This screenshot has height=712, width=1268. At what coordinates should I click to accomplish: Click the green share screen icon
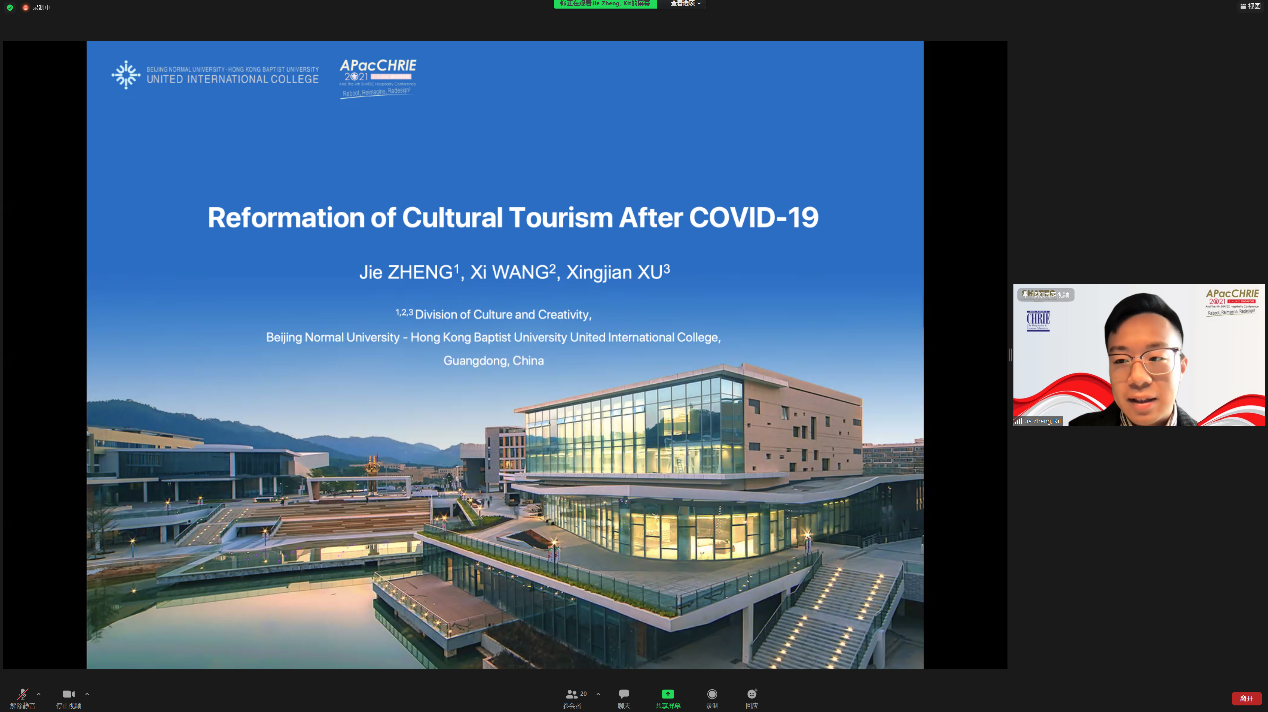click(668, 694)
